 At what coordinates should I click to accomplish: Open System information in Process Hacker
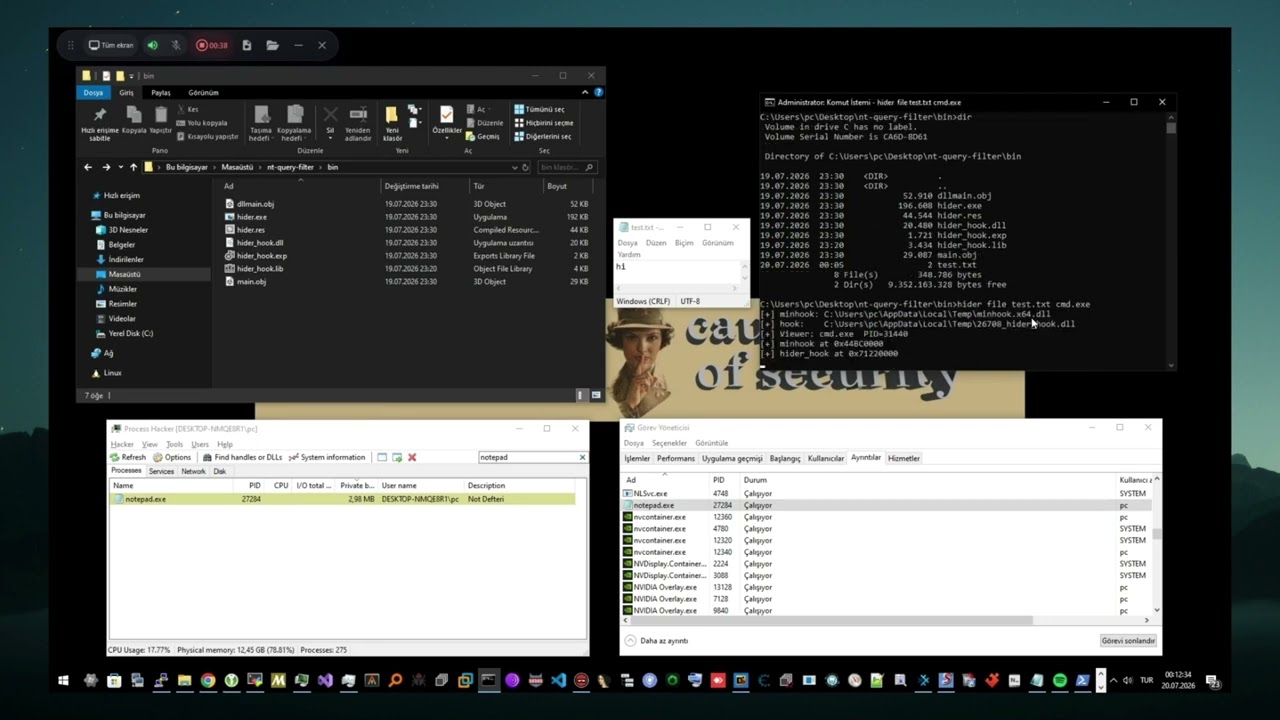pos(327,457)
